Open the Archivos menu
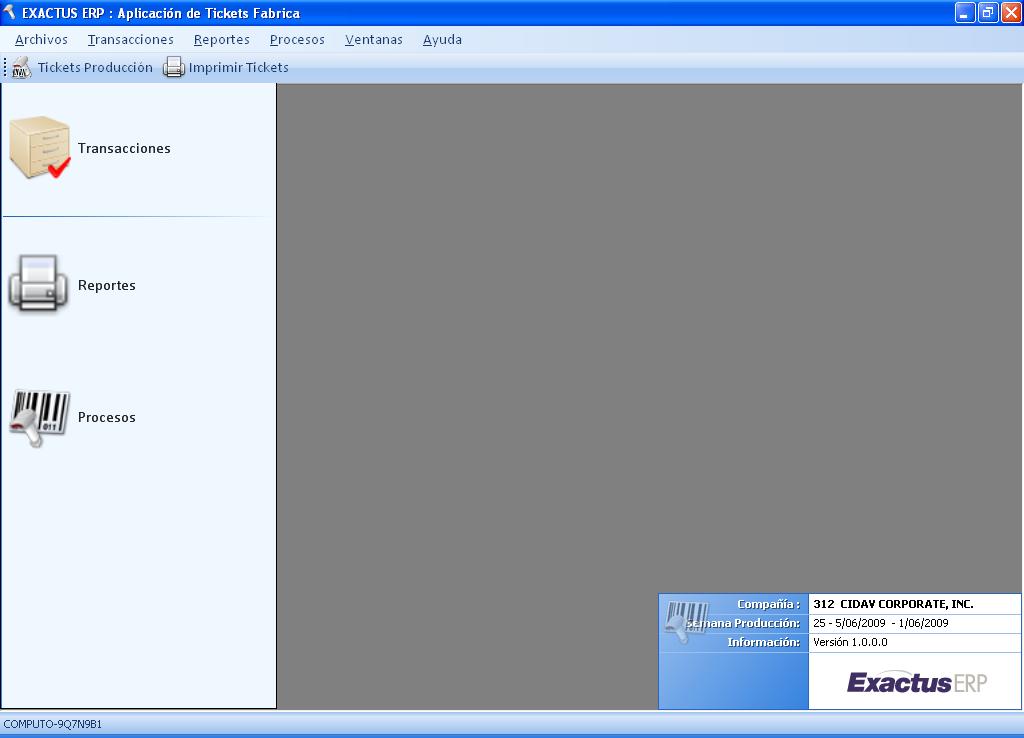Image resolution: width=1024 pixels, height=738 pixels. [x=41, y=40]
